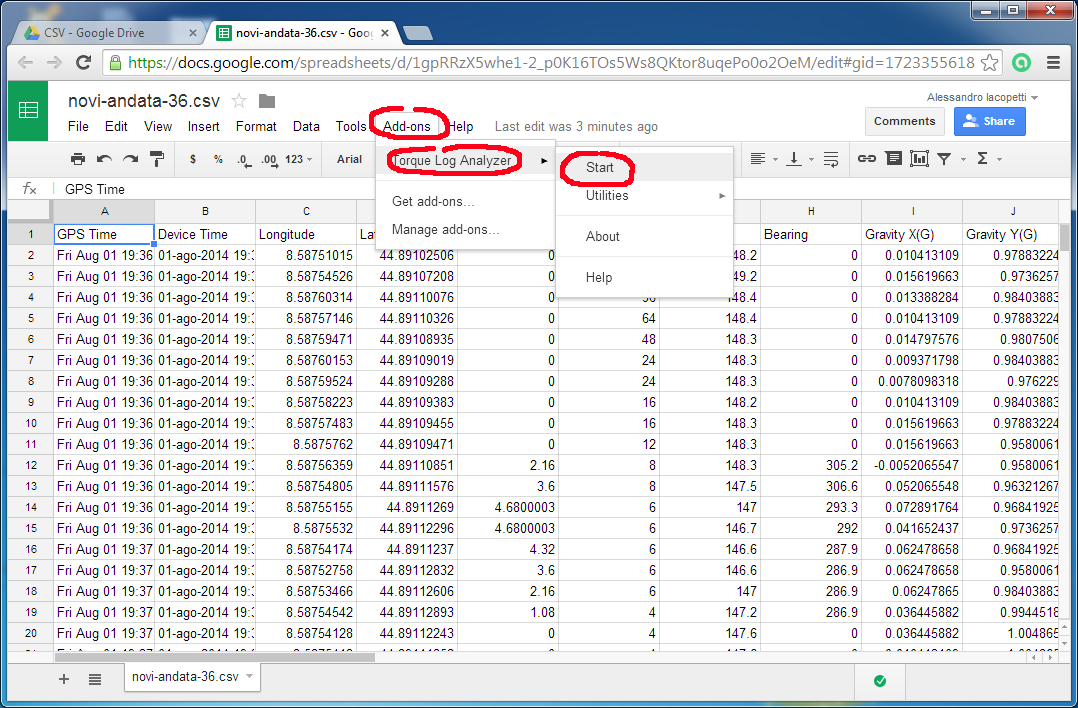
Task: Open the 123 number format dropdown
Action: (298, 159)
